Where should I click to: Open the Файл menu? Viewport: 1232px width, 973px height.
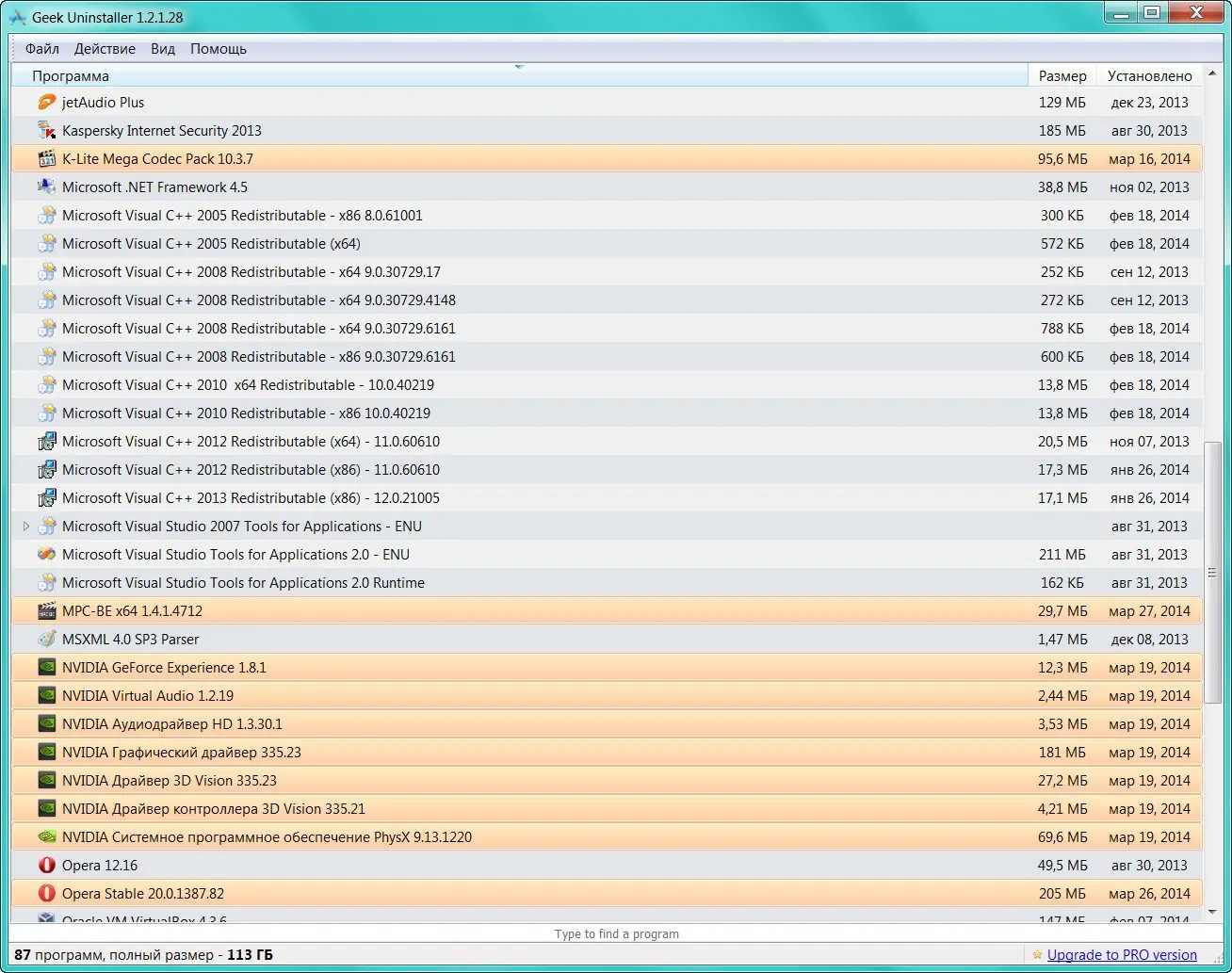(42, 49)
